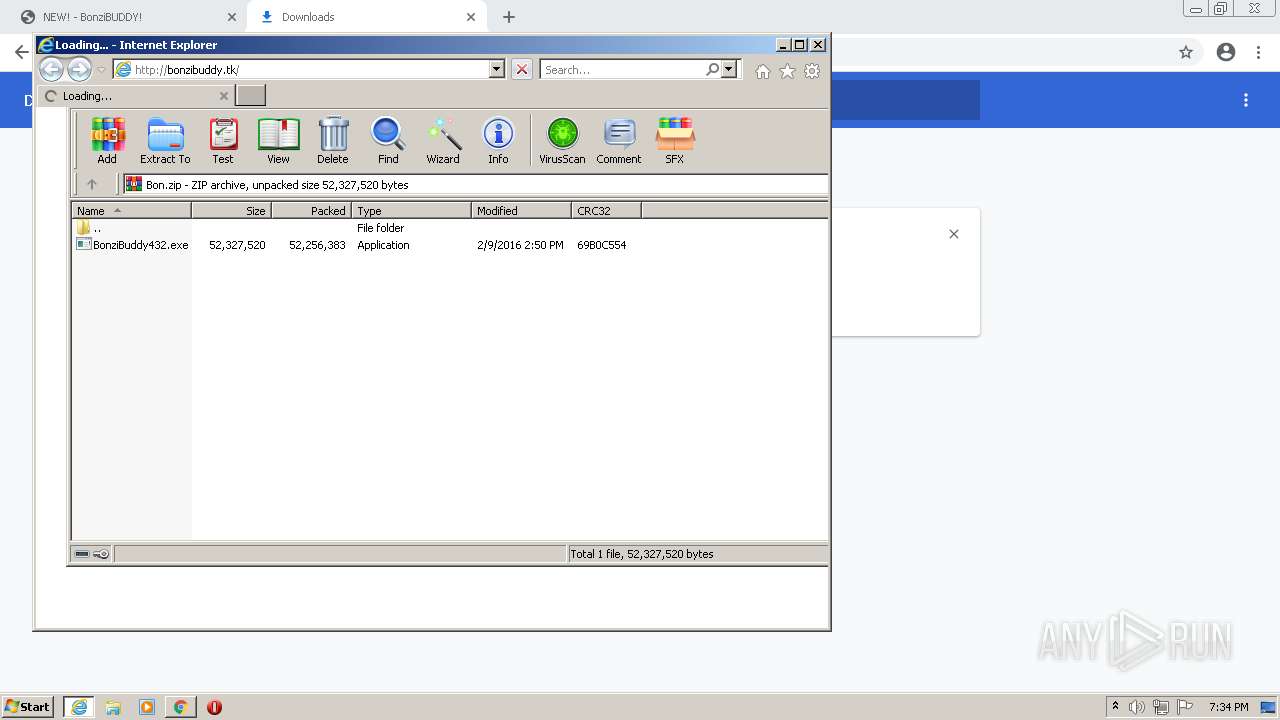The image size is (1280, 720).
Task: Open Internet Explorer from taskbar
Action: [79, 707]
